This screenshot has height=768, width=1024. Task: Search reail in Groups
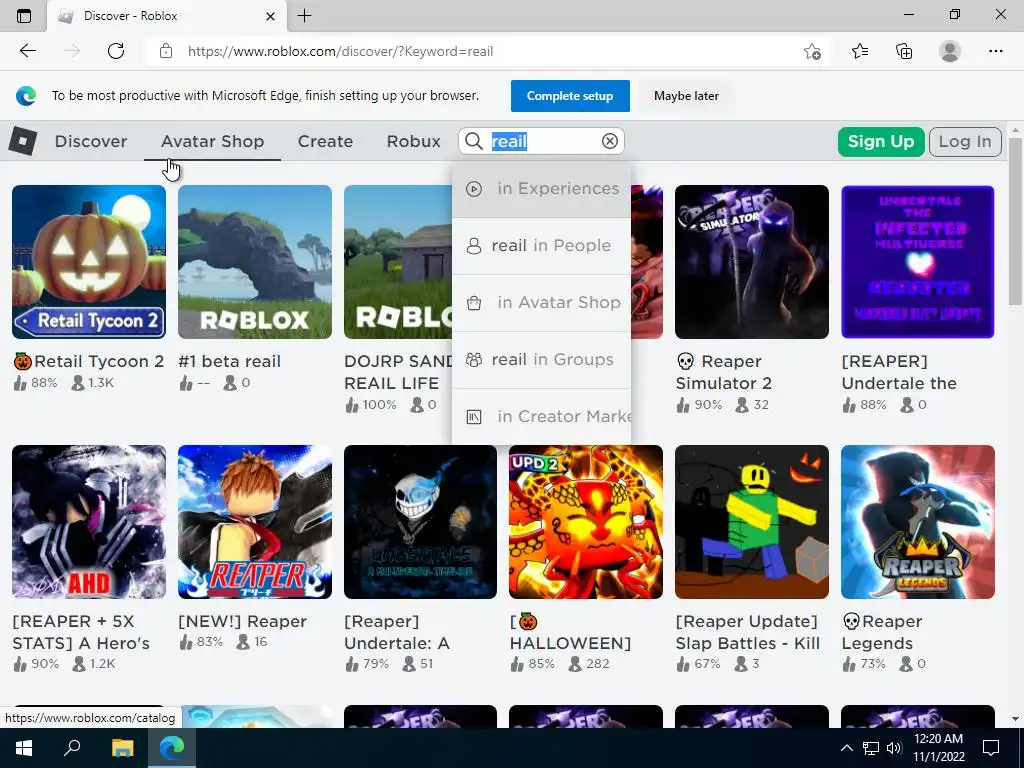541,360
